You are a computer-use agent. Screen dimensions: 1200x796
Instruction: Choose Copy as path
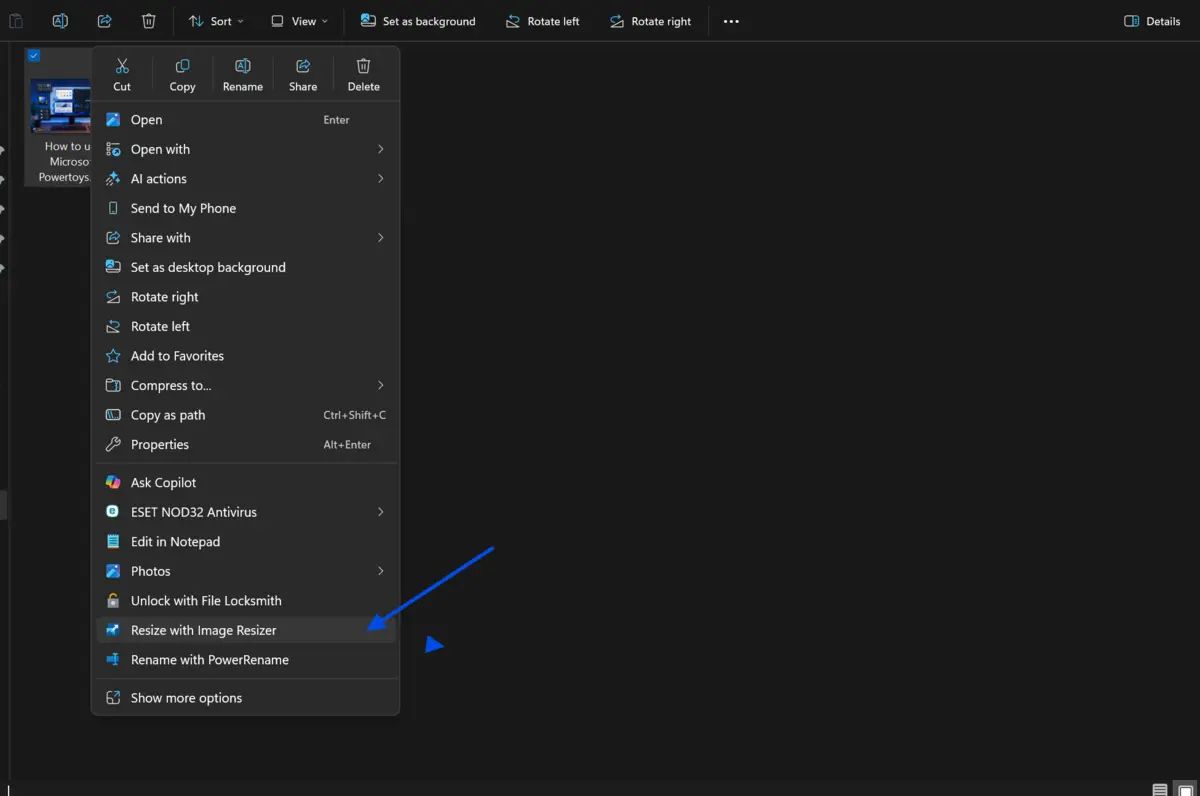[245, 415]
